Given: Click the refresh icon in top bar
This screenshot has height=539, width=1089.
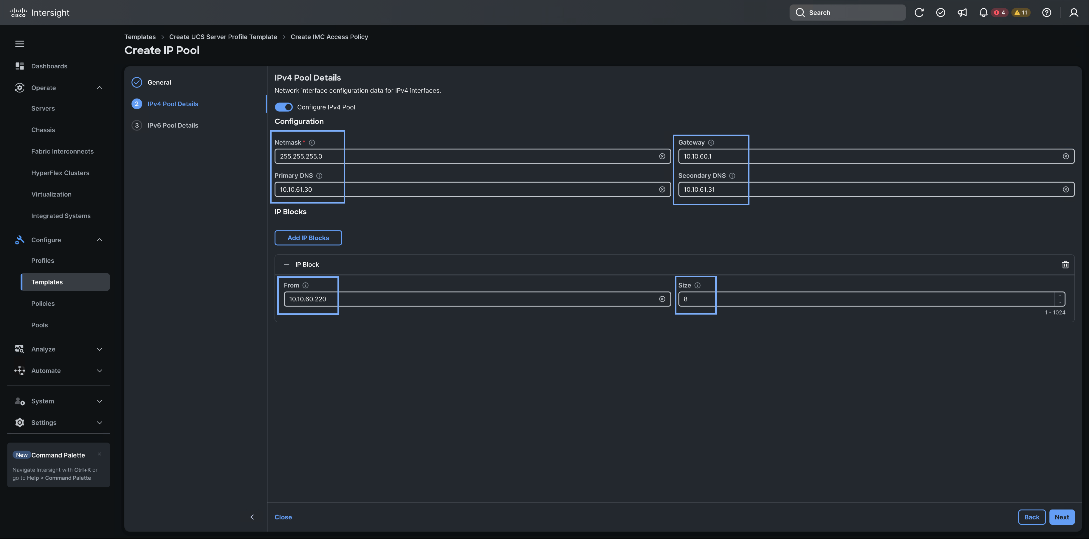Looking at the screenshot, I should click(919, 13).
